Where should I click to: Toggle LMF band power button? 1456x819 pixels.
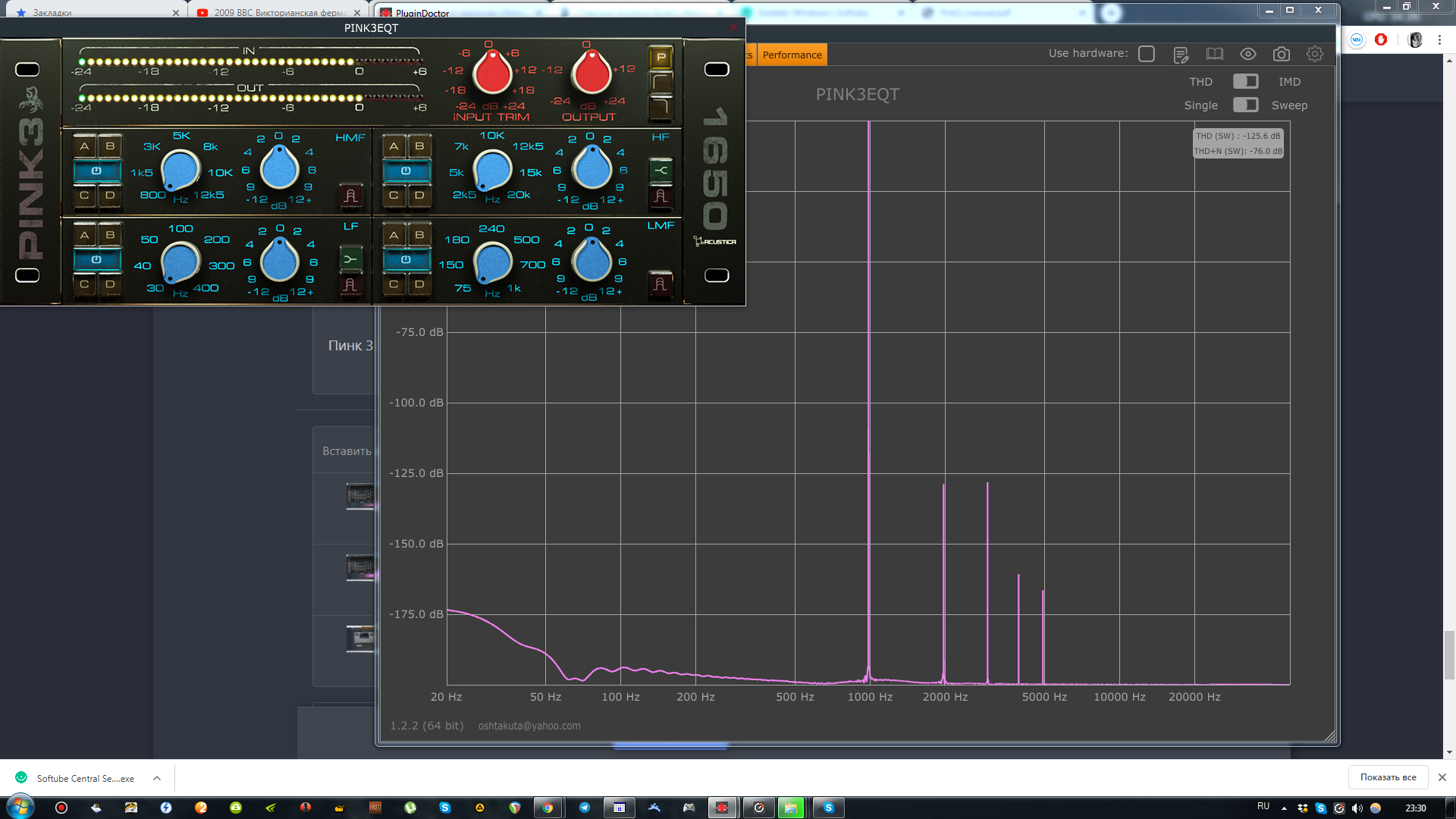[406, 259]
